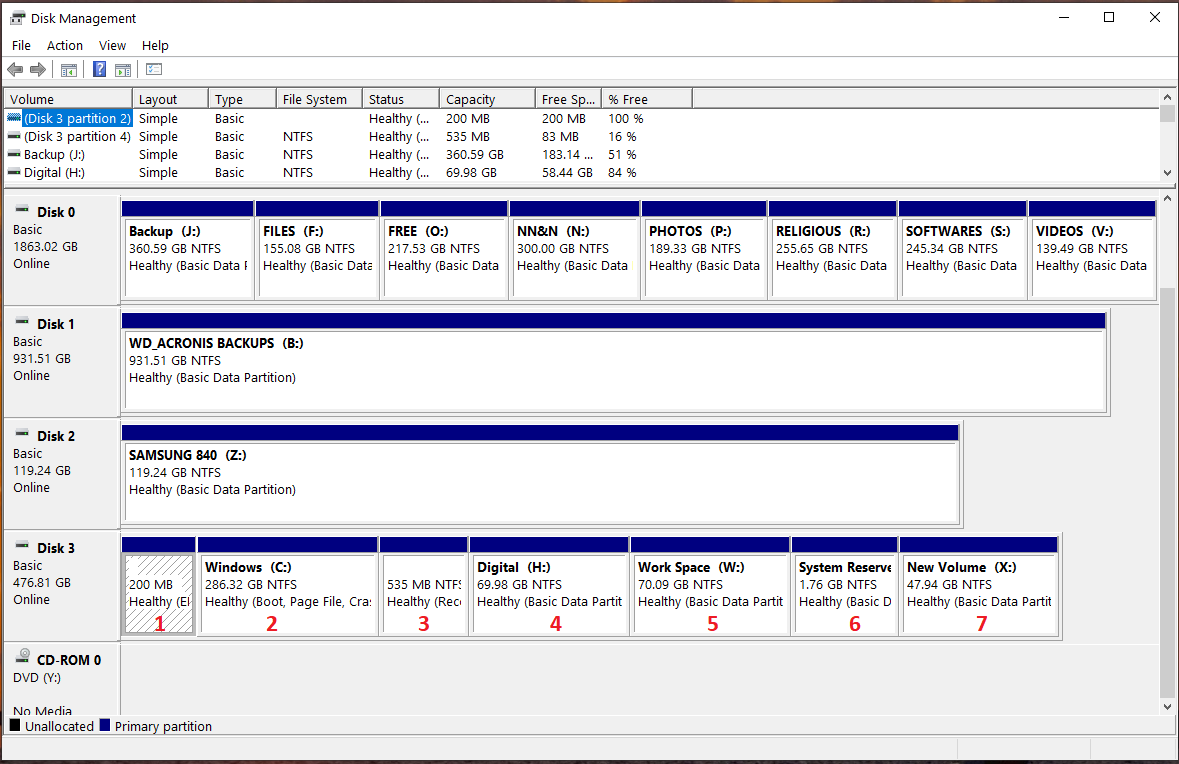Screen dimensions: 1179x764
Task: Open the Action menu
Action: tap(65, 46)
